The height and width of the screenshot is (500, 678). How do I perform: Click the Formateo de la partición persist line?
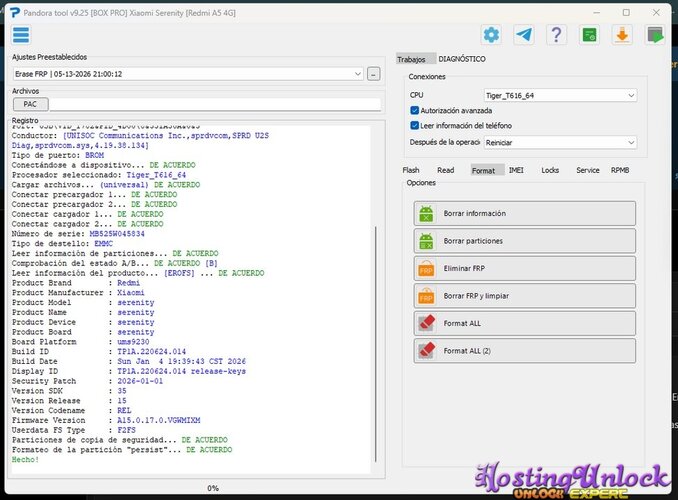click(122, 449)
